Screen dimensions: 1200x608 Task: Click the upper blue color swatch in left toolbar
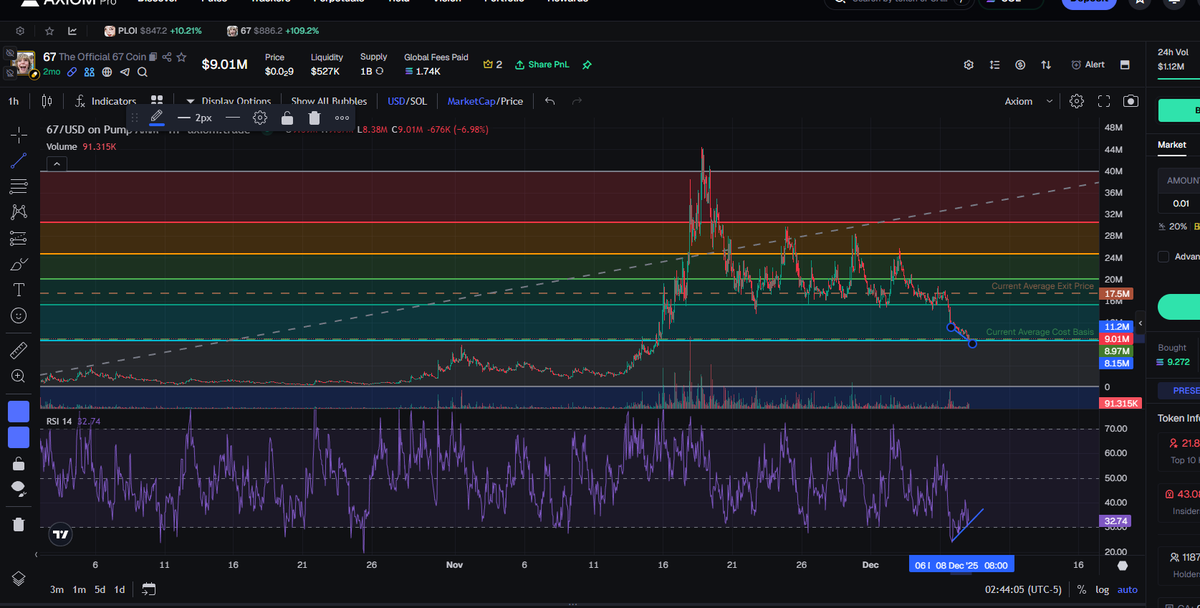pyautogui.click(x=18, y=411)
